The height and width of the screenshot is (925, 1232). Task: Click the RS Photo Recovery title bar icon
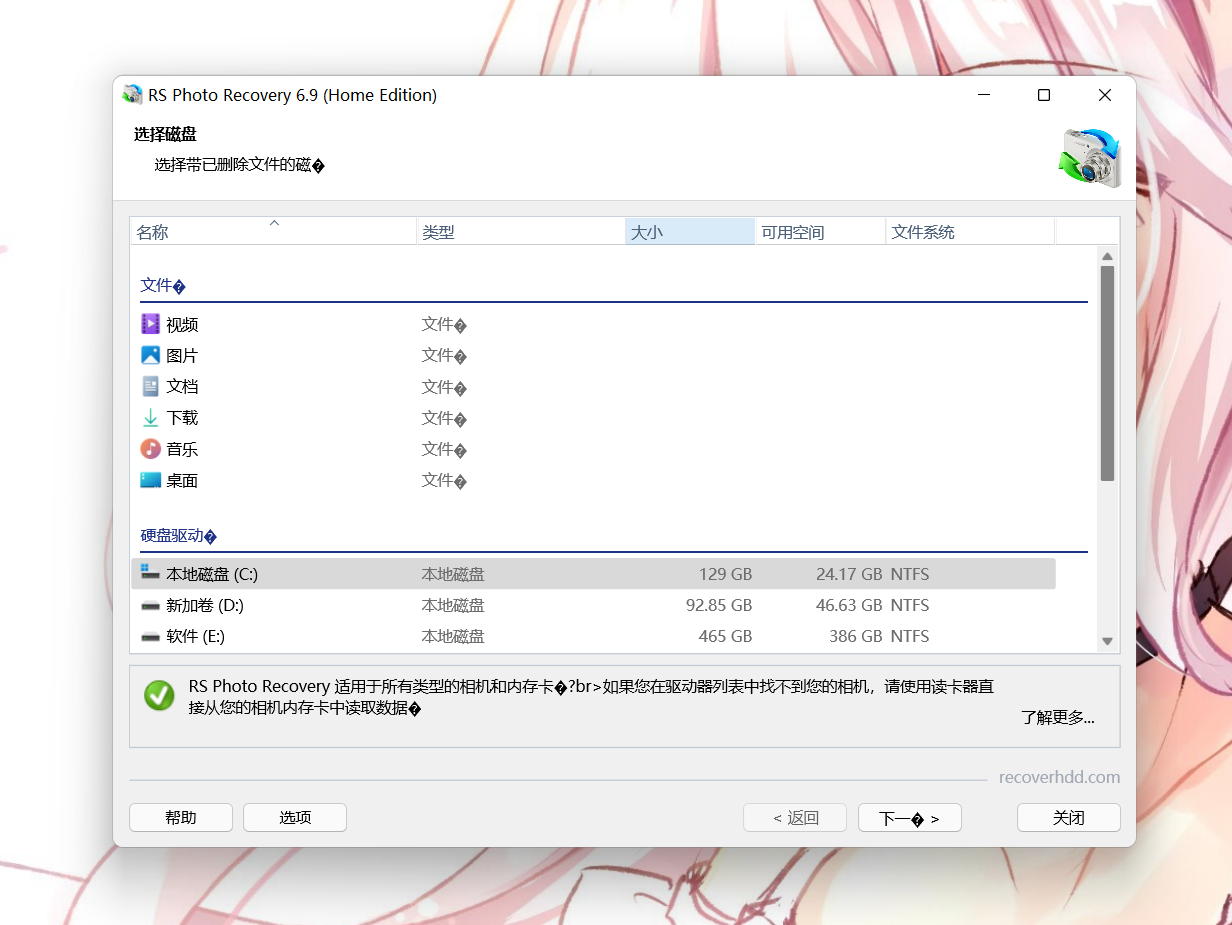coord(132,95)
